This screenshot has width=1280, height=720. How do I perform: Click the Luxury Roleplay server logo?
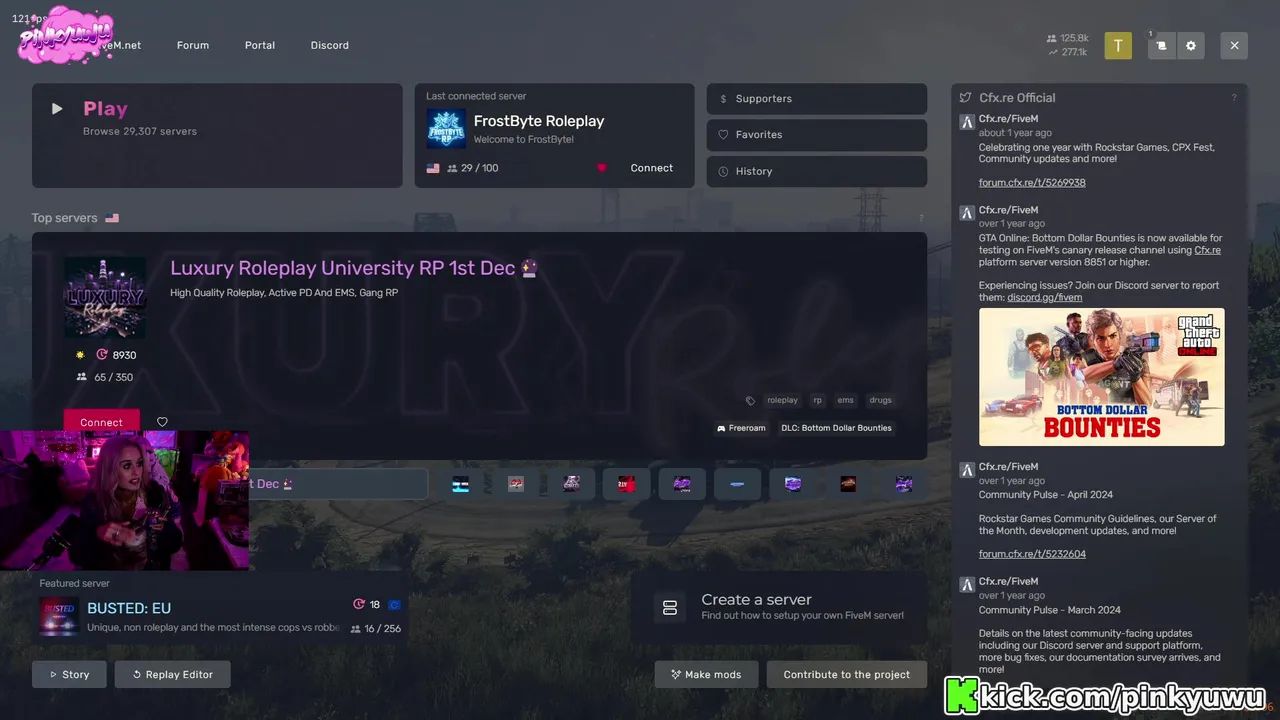pyautogui.click(x=105, y=298)
